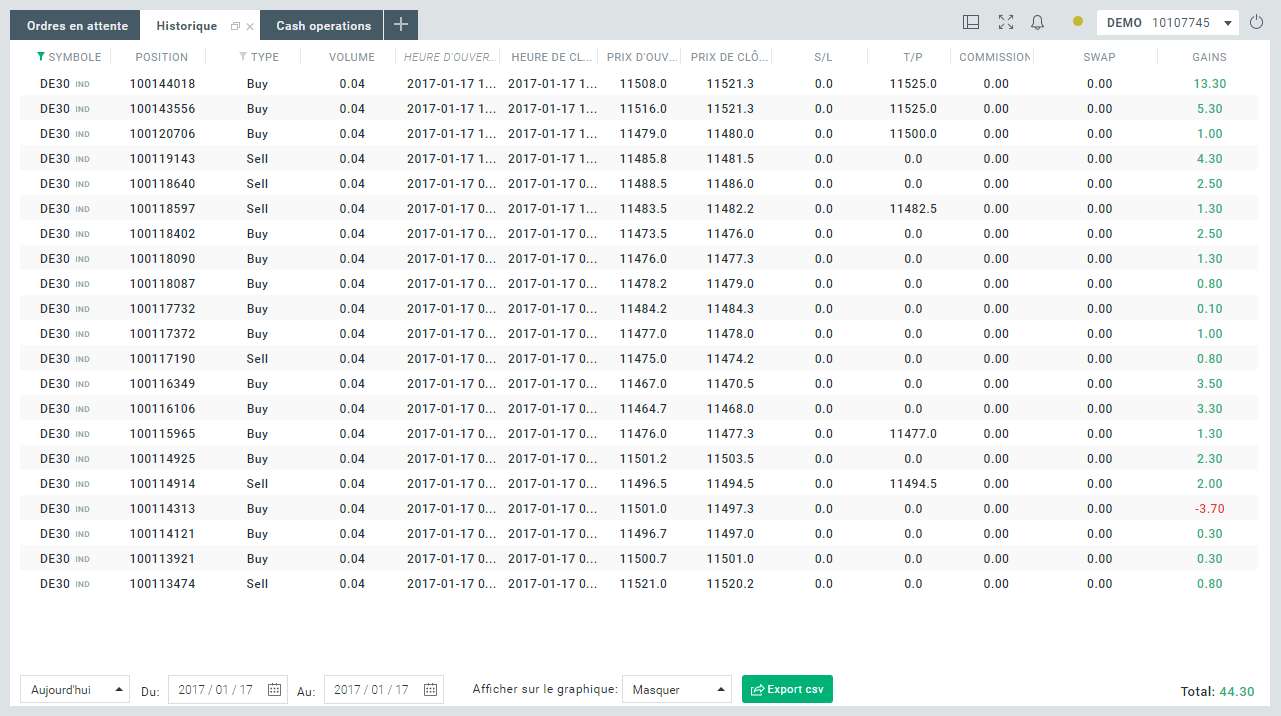1281x716 pixels.
Task: Click closing price 11503.5
Action: (730, 459)
